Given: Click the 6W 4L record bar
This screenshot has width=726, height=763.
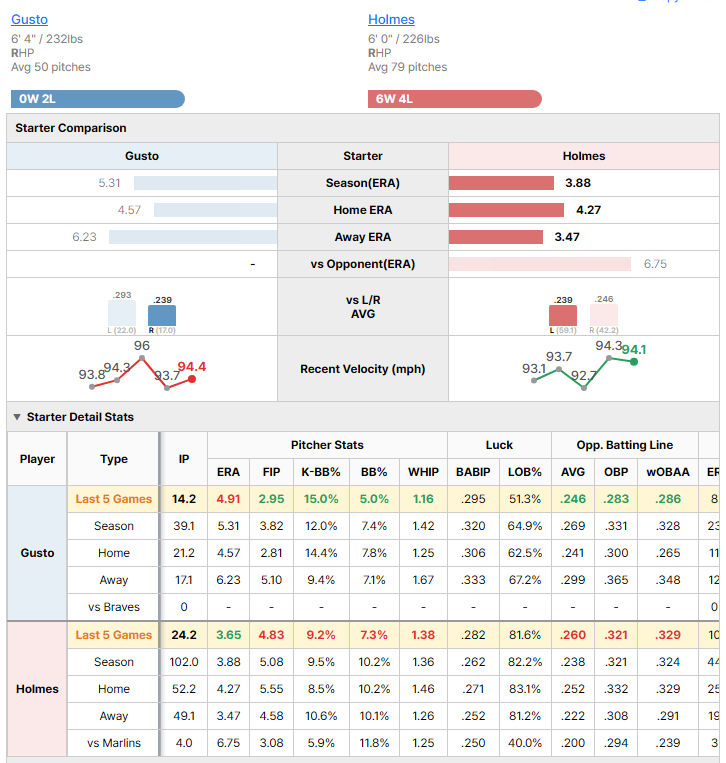Looking at the screenshot, I should 454,99.
